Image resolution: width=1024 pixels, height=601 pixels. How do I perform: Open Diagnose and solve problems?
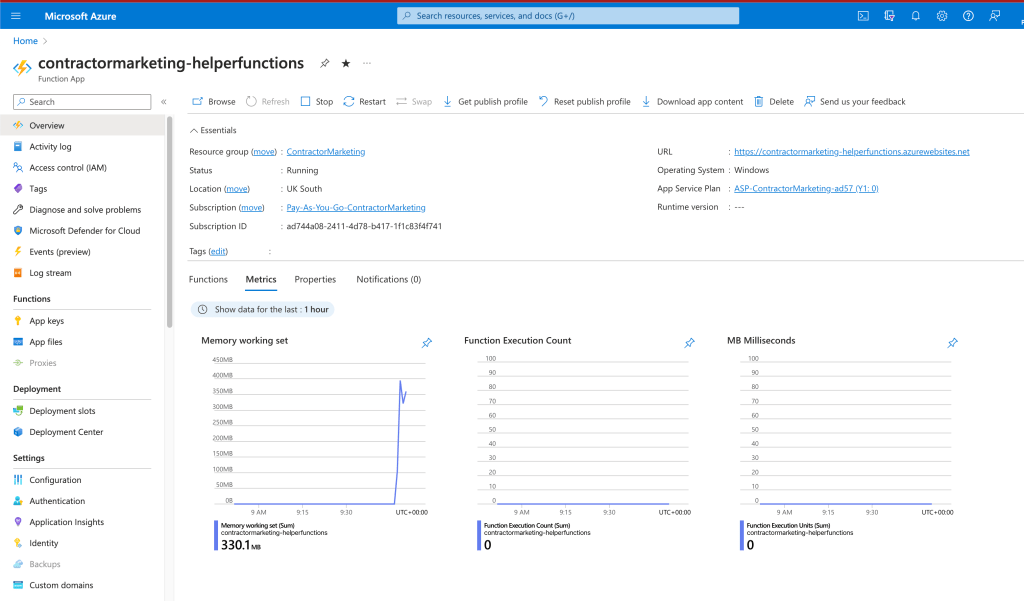[x=82, y=210]
